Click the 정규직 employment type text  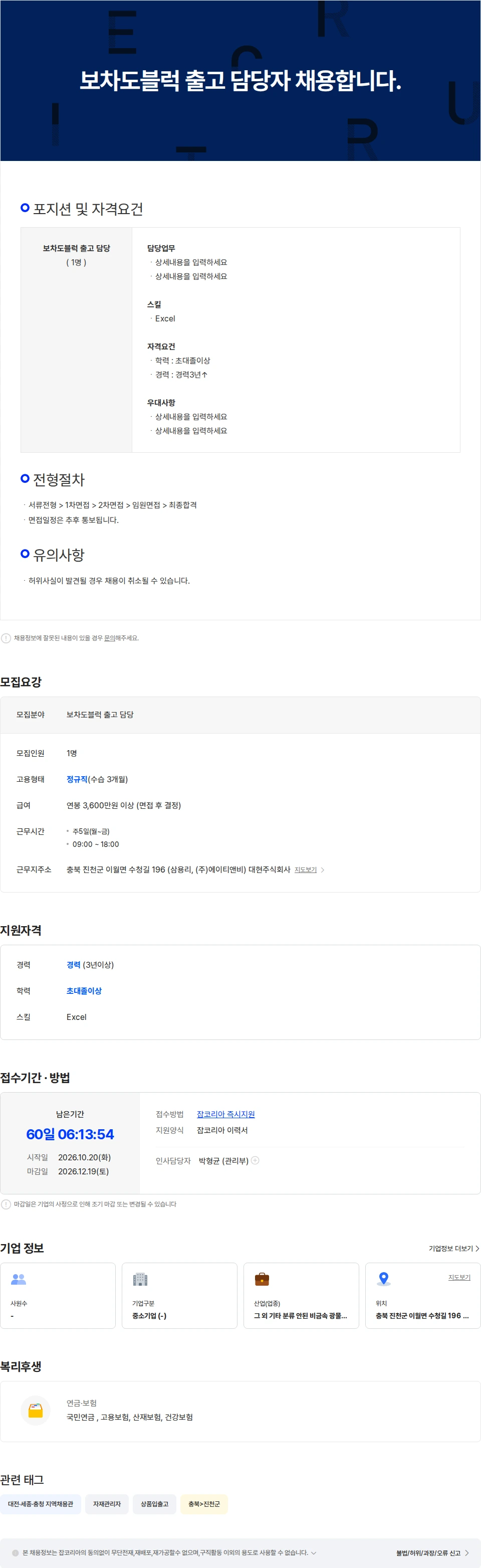[x=77, y=779]
